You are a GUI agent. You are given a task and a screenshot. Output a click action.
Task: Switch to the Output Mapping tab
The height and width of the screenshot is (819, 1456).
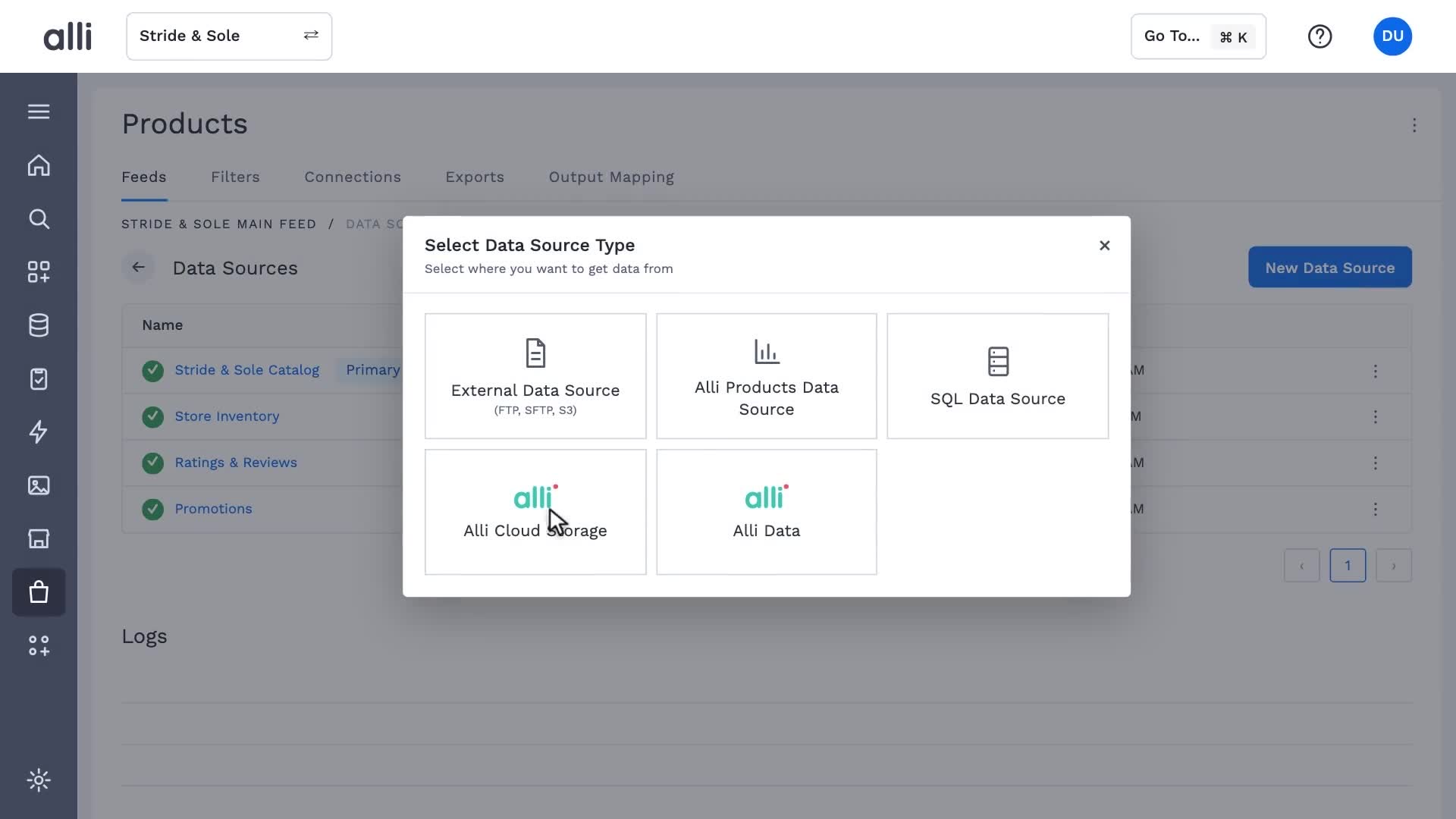click(x=611, y=177)
